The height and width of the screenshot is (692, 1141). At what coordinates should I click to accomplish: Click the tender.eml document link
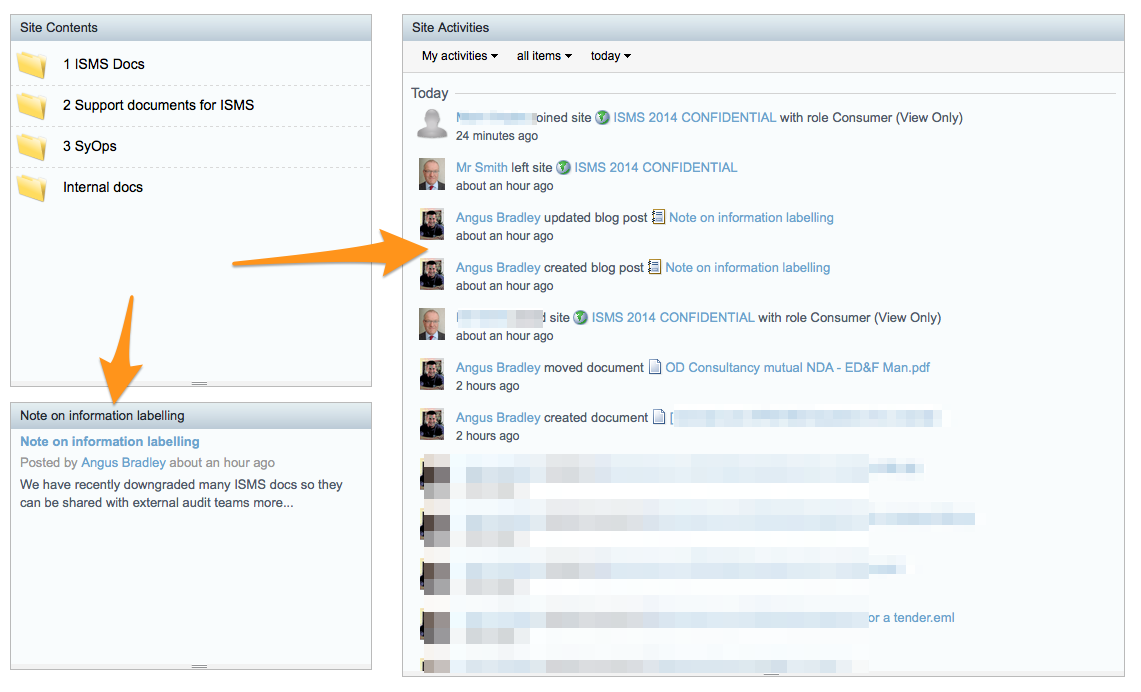click(911, 617)
